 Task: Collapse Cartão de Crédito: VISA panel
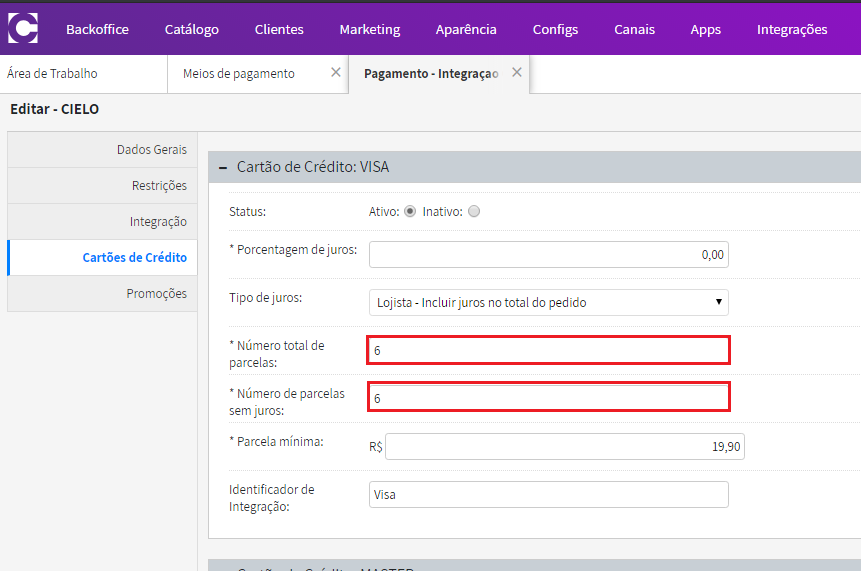(x=223, y=167)
